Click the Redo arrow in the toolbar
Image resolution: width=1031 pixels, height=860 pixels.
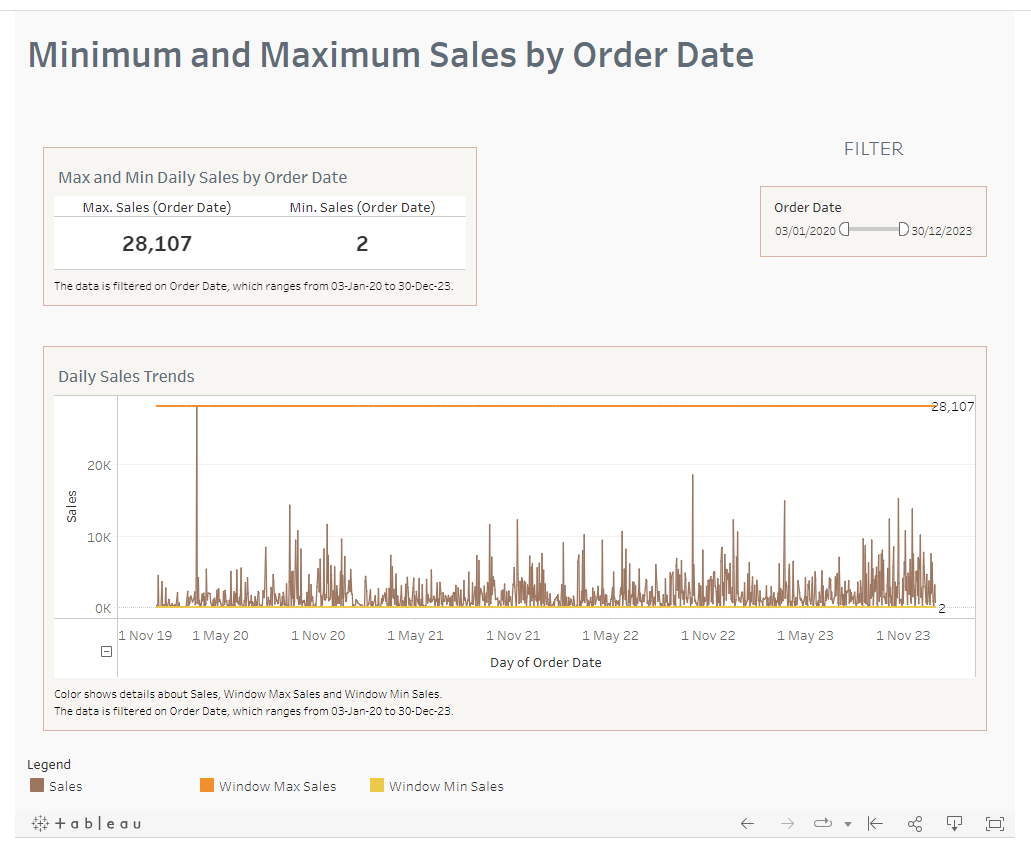point(787,823)
